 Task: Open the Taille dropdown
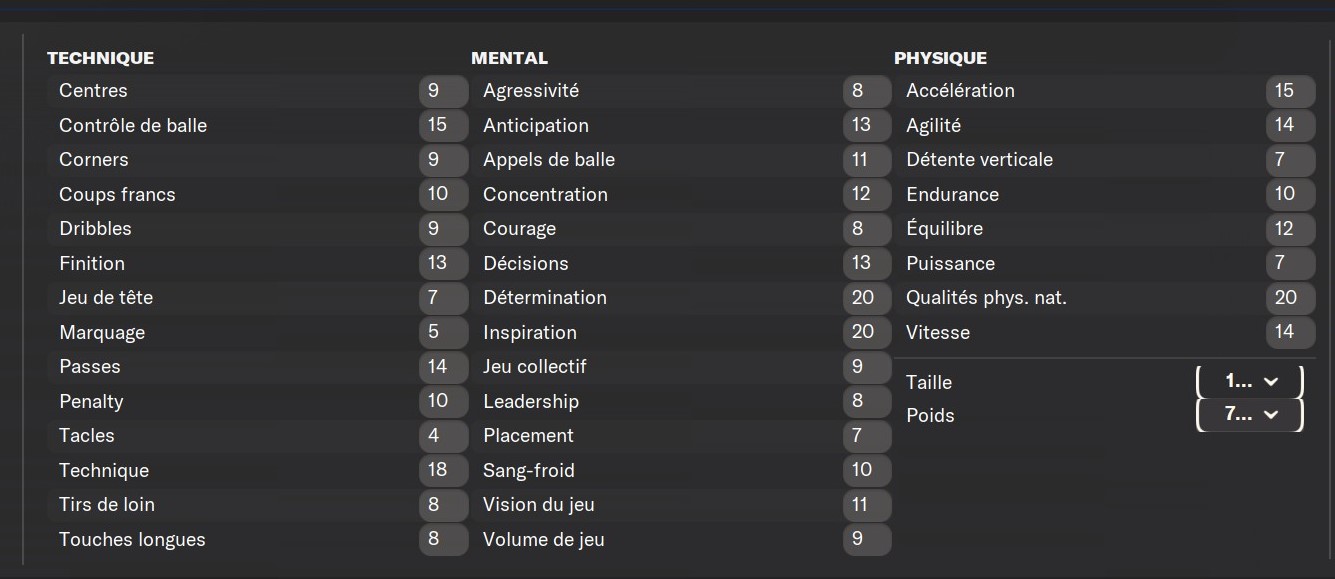tap(1250, 382)
